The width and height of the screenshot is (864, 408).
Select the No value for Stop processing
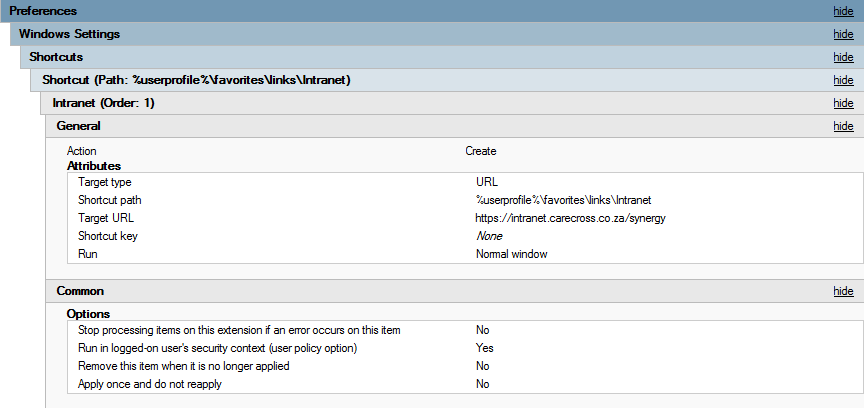point(482,330)
